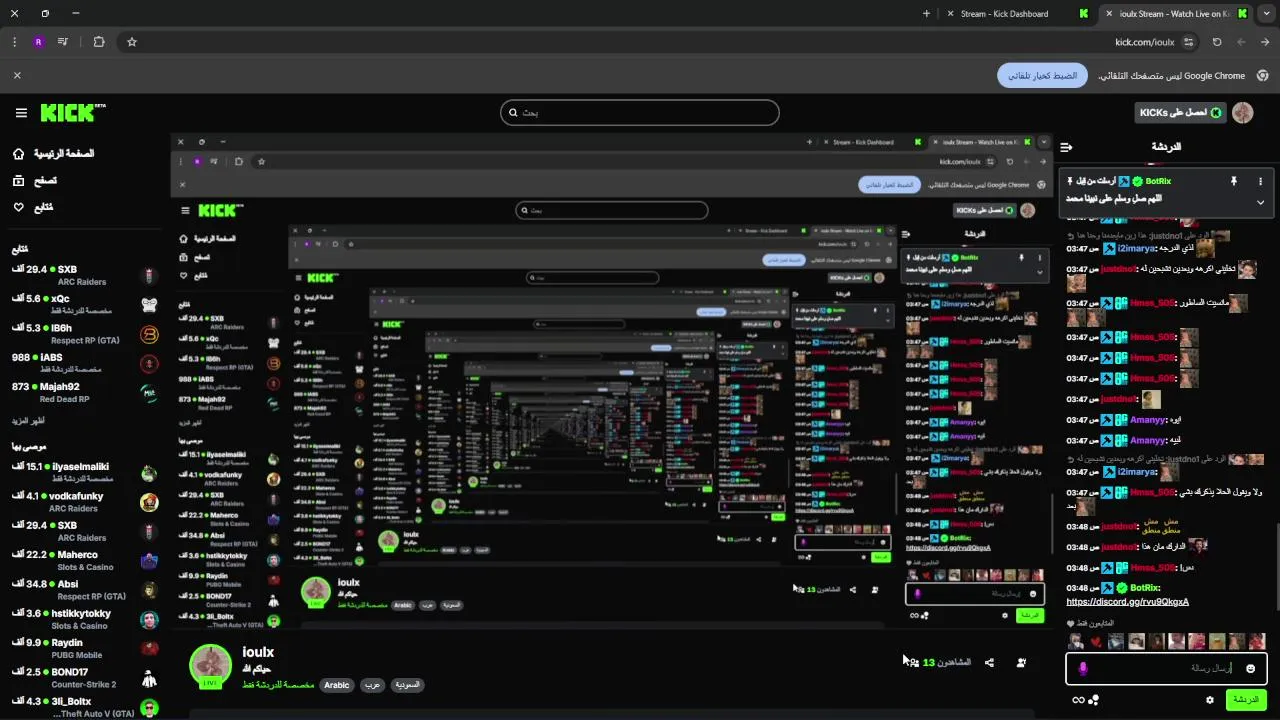Open the profile avatar in the Kick header
The image size is (1280, 720).
[x=1243, y=113]
